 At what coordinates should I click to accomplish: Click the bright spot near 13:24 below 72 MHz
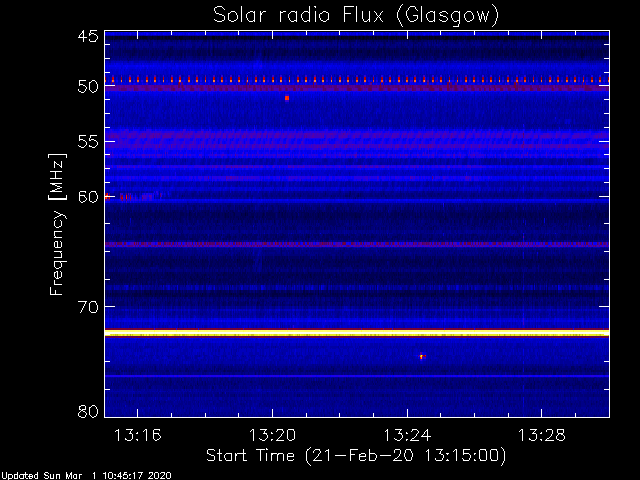[x=422, y=356]
